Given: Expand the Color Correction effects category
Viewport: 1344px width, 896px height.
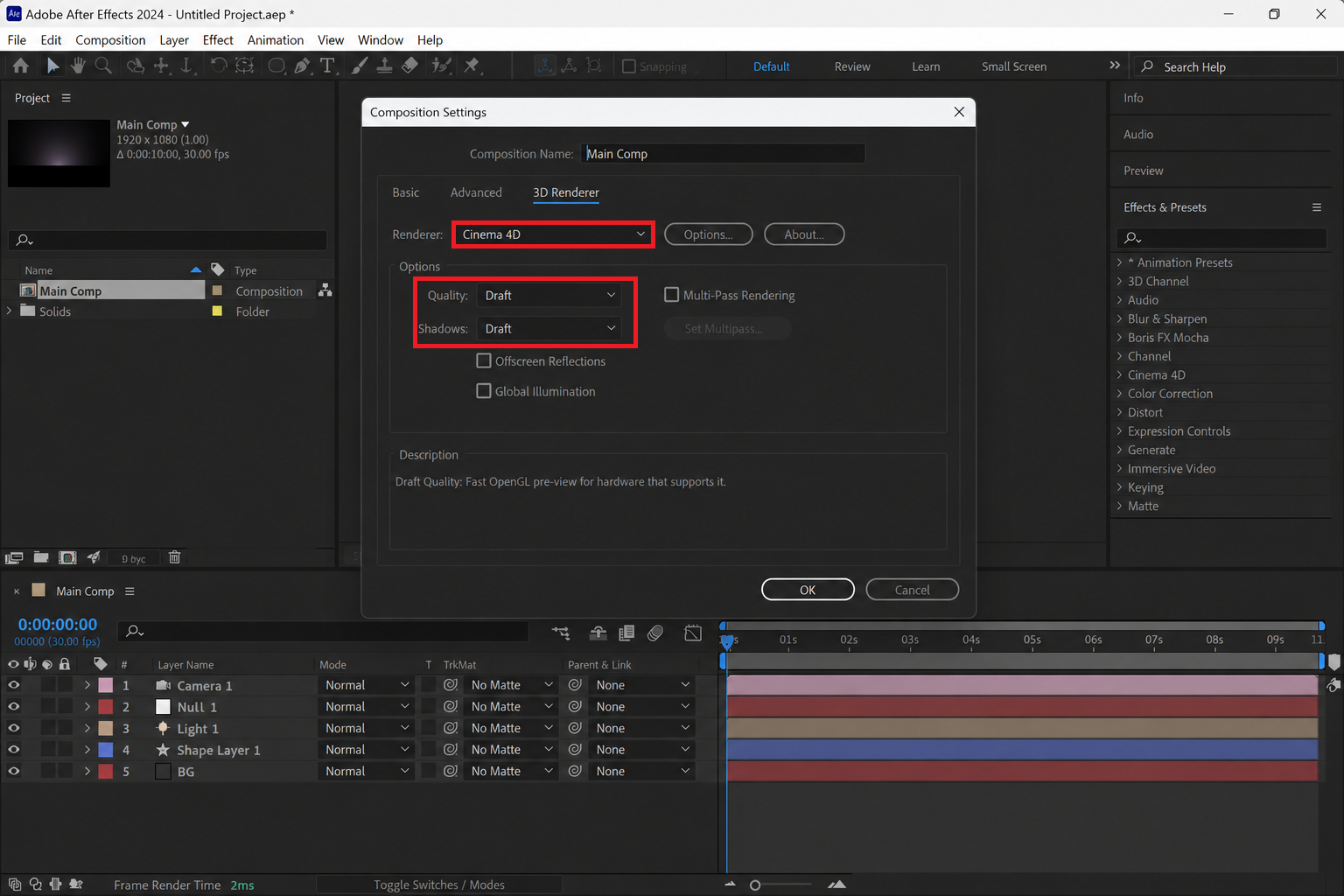Looking at the screenshot, I should click(x=1120, y=394).
